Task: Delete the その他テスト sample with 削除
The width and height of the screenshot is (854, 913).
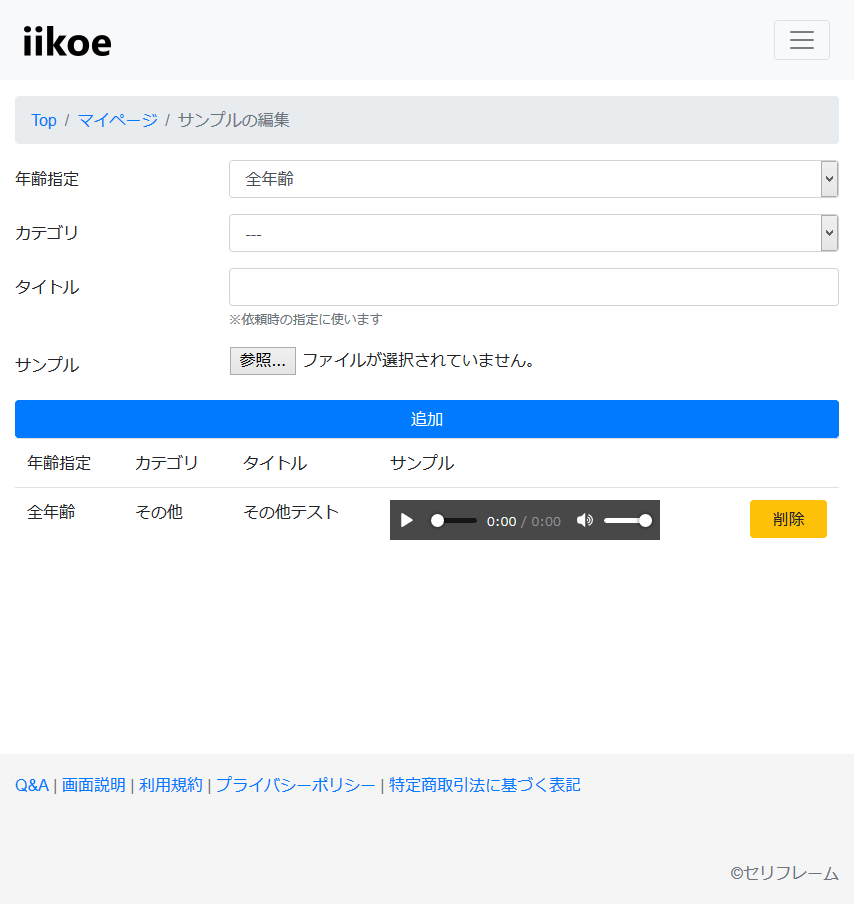Action: tap(788, 519)
